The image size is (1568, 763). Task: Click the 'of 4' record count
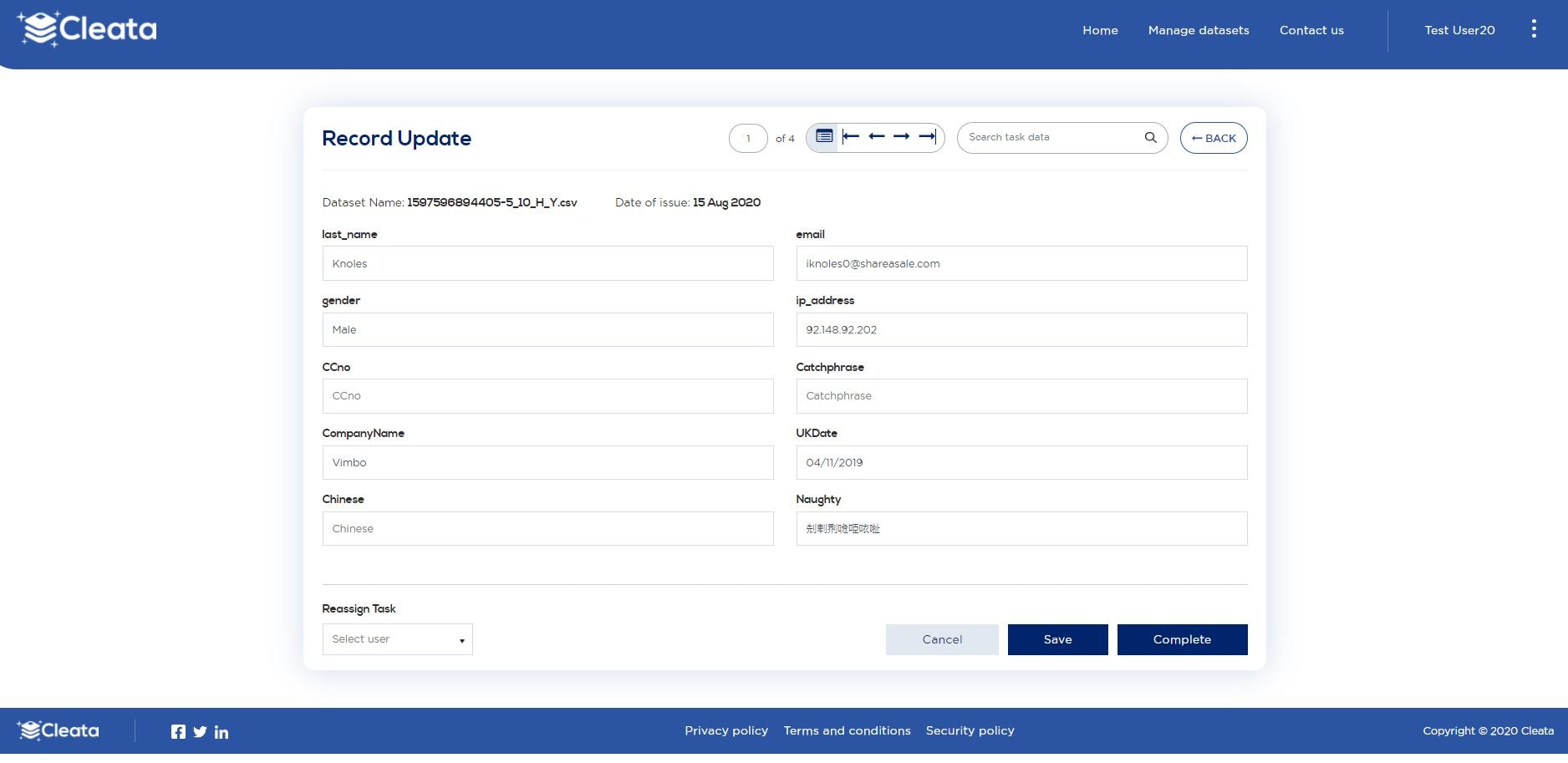pyautogui.click(x=785, y=139)
